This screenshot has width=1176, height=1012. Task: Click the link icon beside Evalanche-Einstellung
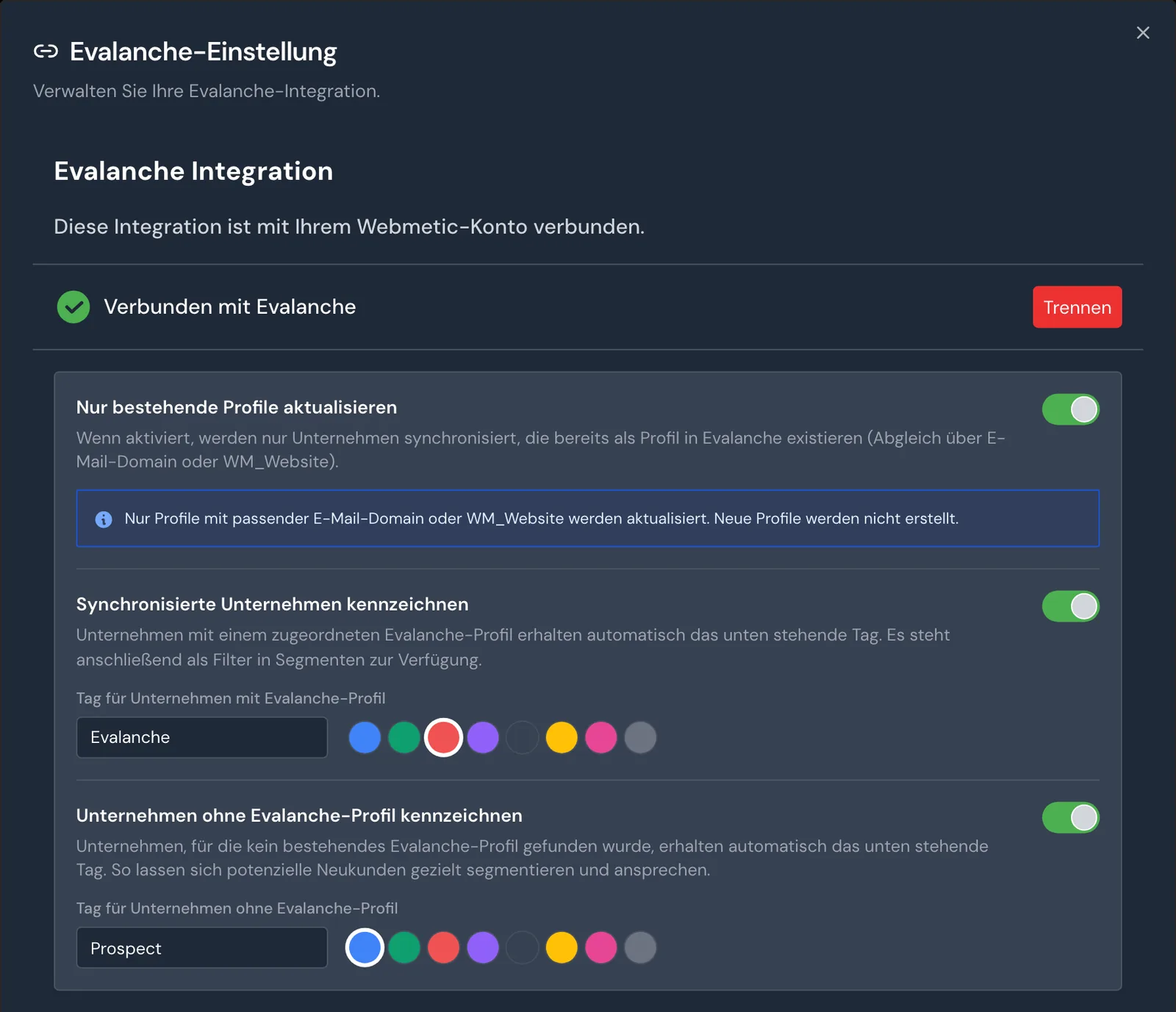(46, 51)
